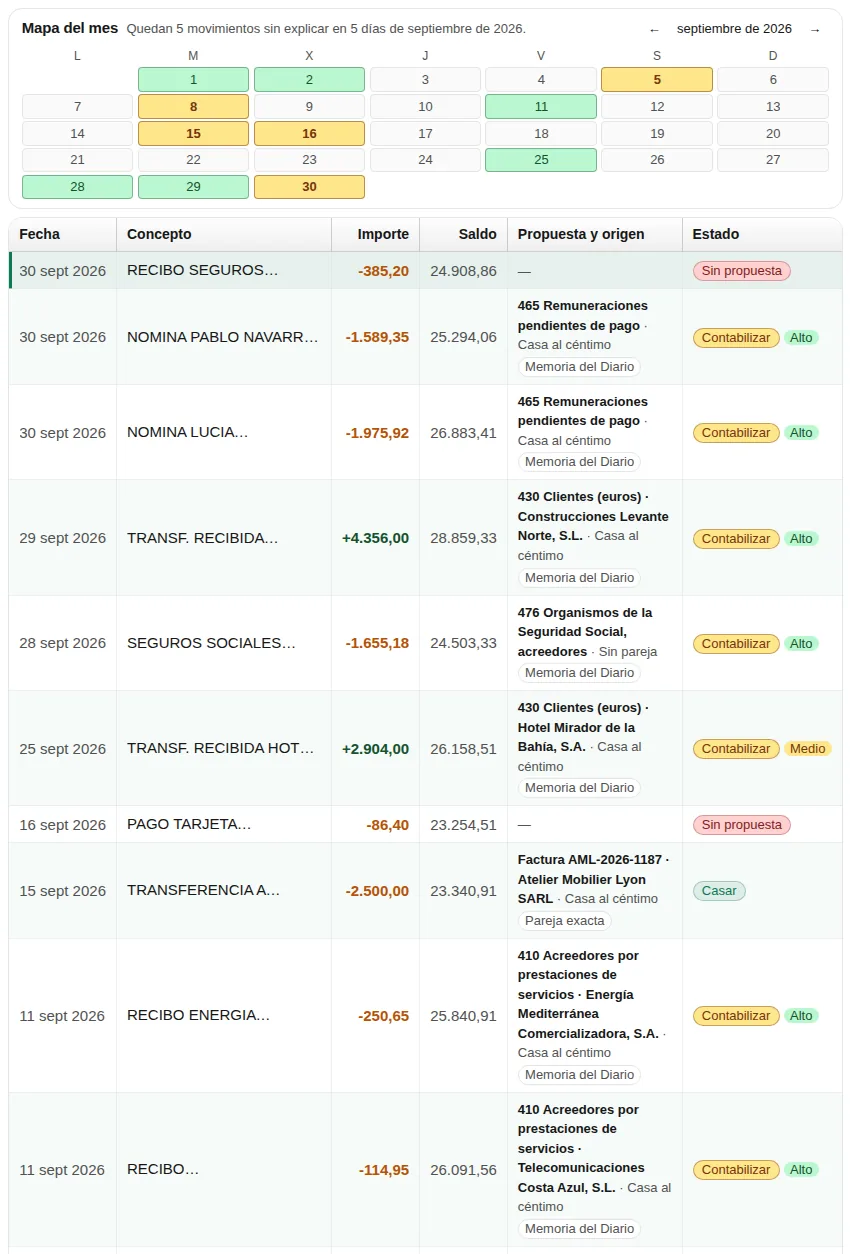Select day 16 calendar cell
Image resolution: width=850 pixels, height=1254 pixels.
309,134
